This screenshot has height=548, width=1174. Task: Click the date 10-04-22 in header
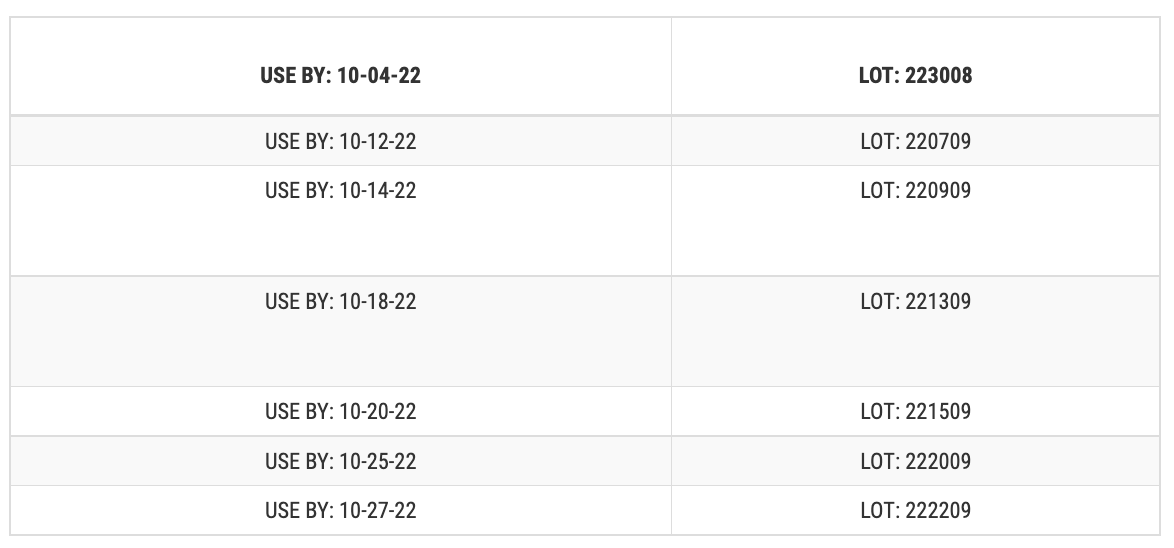[x=379, y=76]
